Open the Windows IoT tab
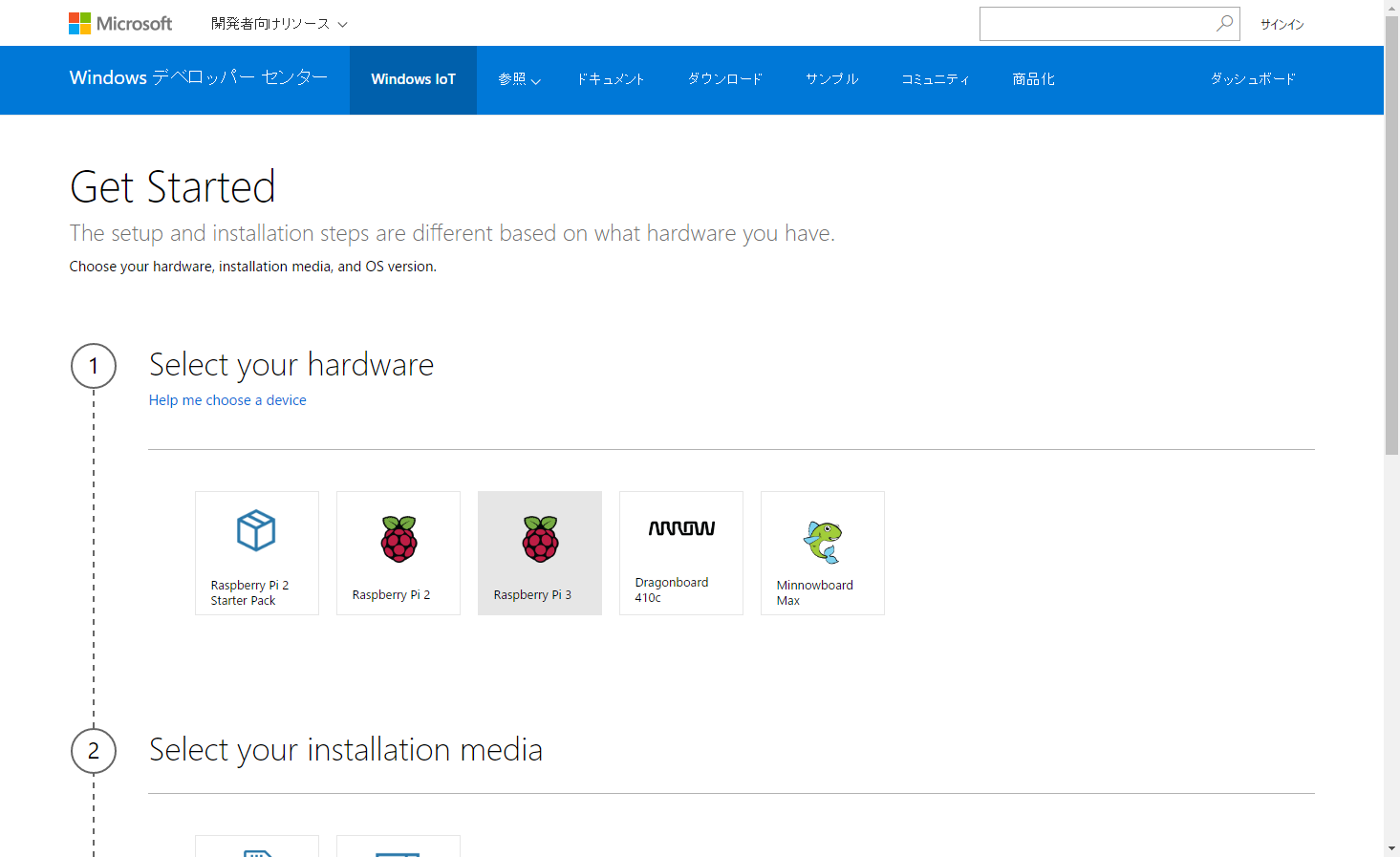The width and height of the screenshot is (1400, 857). 413,80
